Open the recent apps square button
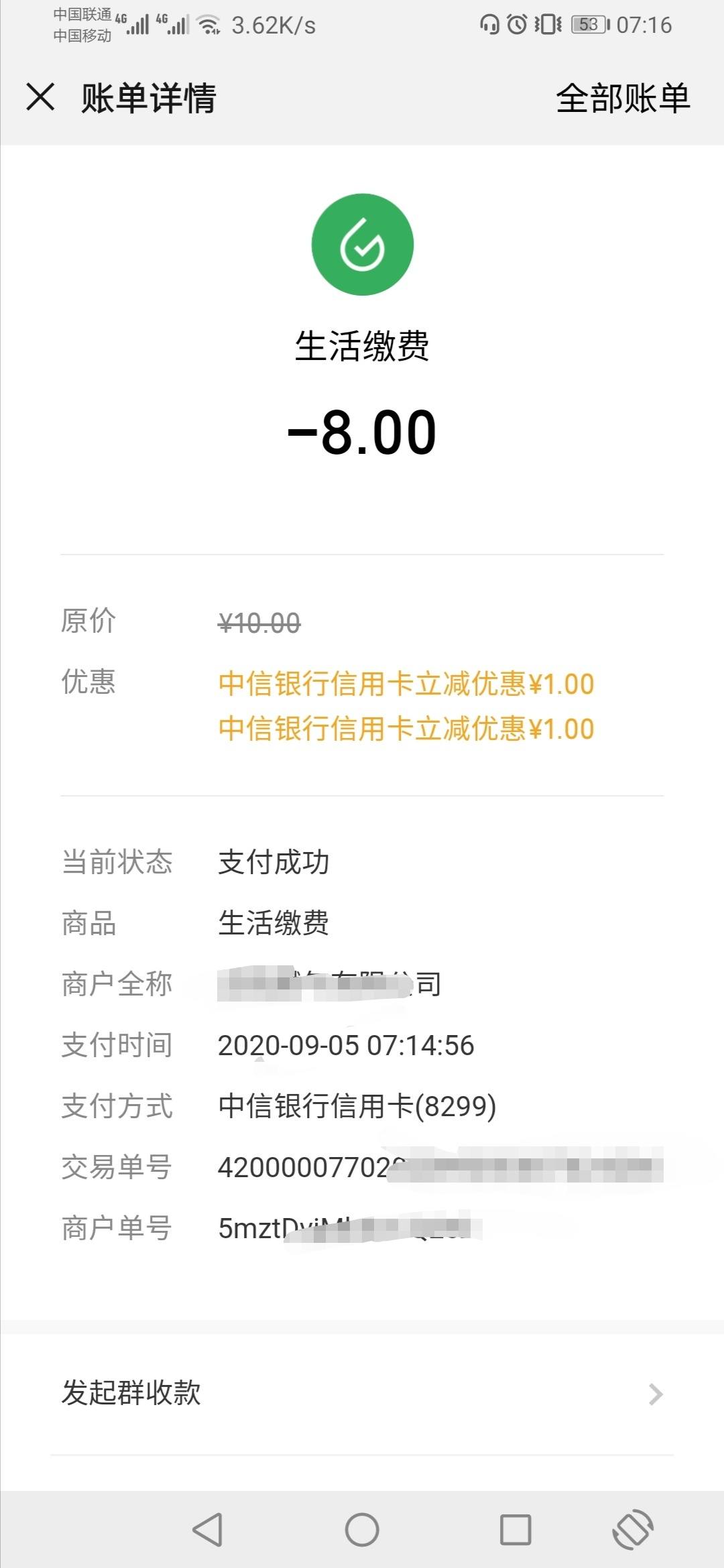Image resolution: width=724 pixels, height=1568 pixels. [516, 1530]
